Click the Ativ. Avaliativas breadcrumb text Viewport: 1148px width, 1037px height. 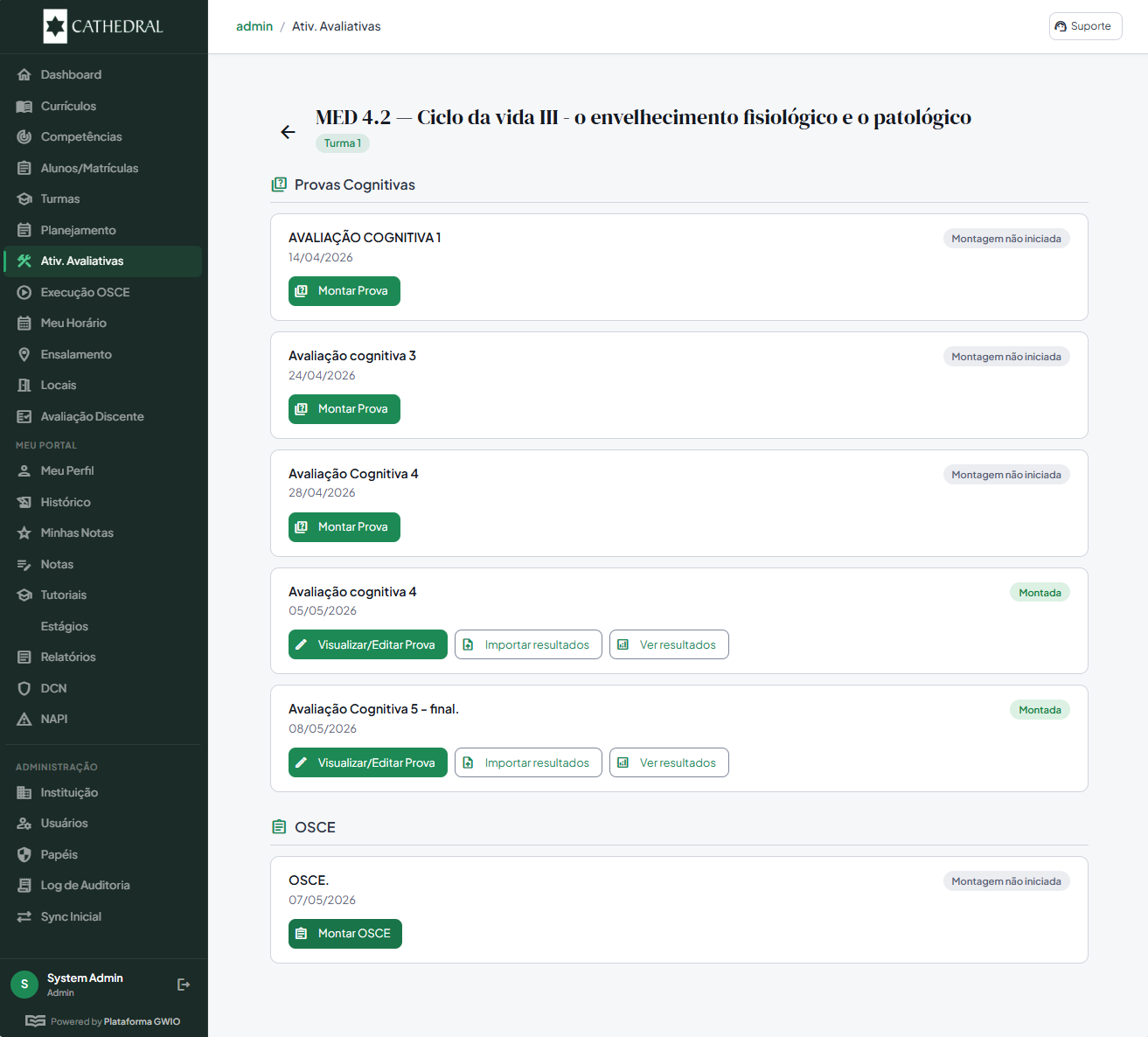pyautogui.click(x=337, y=26)
